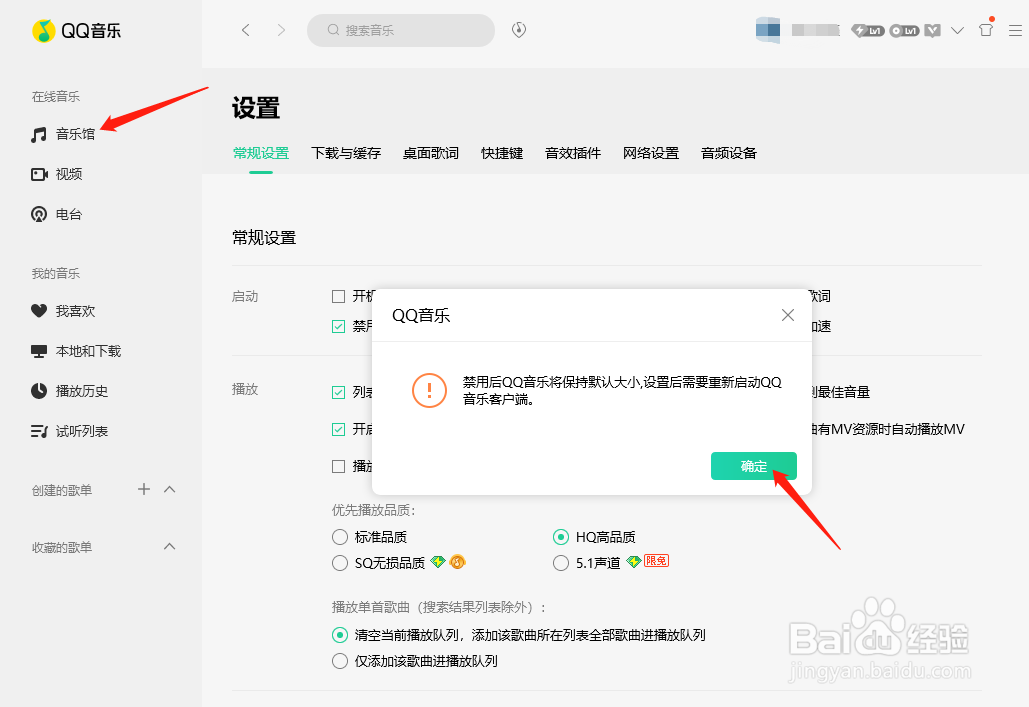Create a new playlist with the plus icon
This screenshot has height=707, width=1029.
pyautogui.click(x=143, y=489)
